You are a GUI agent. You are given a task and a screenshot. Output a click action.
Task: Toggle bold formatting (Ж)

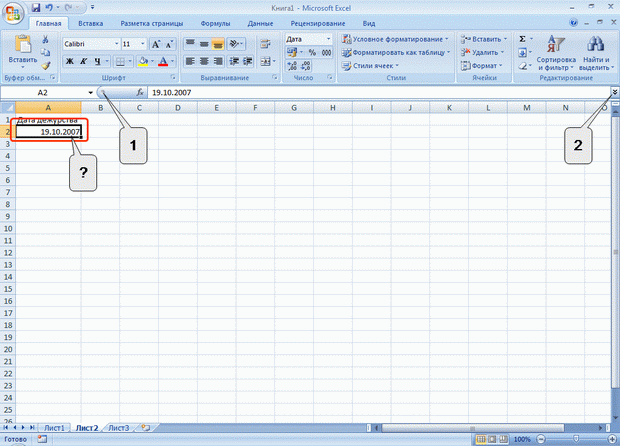(x=70, y=61)
